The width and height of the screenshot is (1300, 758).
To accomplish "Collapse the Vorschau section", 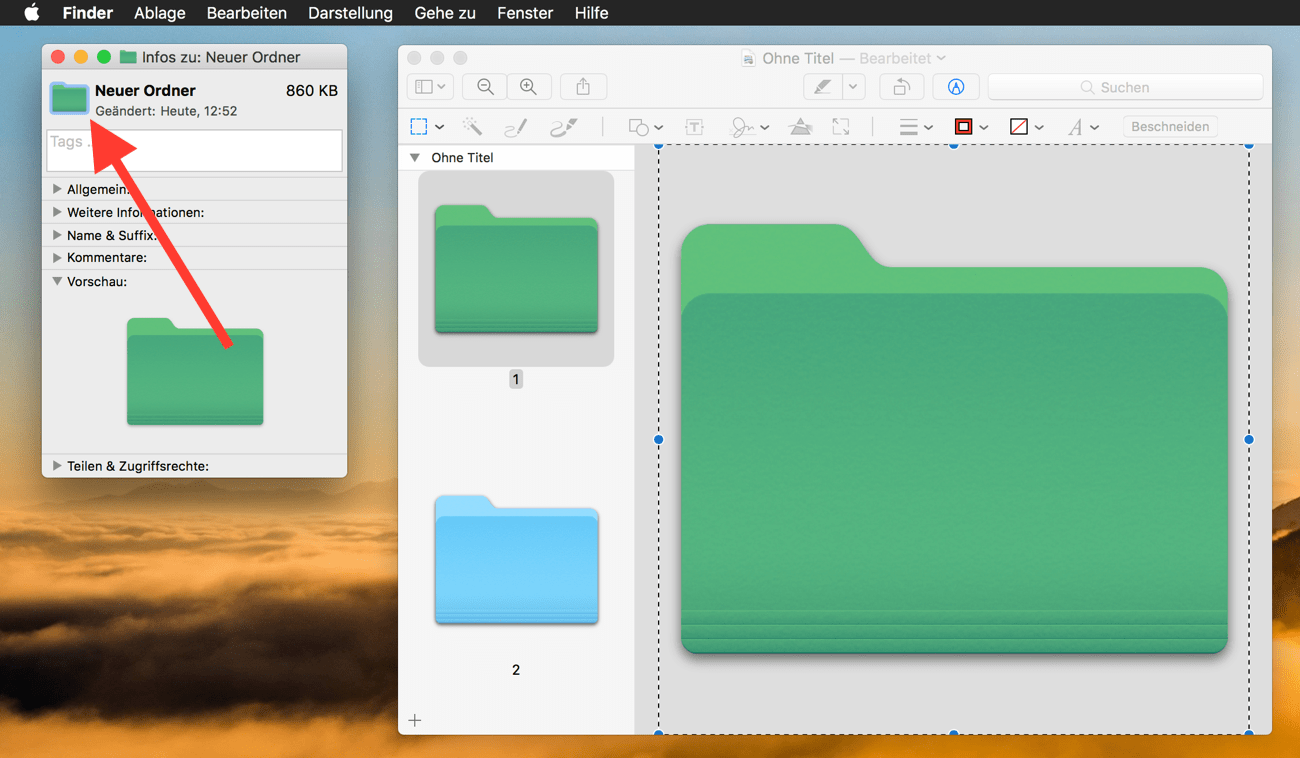I will pos(57,282).
